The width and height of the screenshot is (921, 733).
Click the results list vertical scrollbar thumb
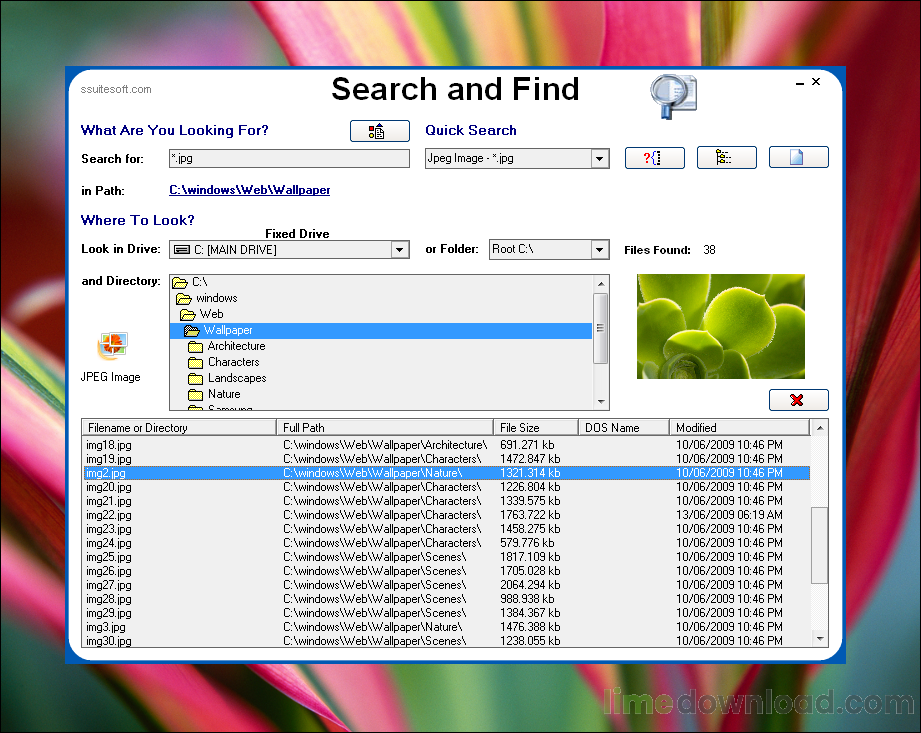[819, 545]
